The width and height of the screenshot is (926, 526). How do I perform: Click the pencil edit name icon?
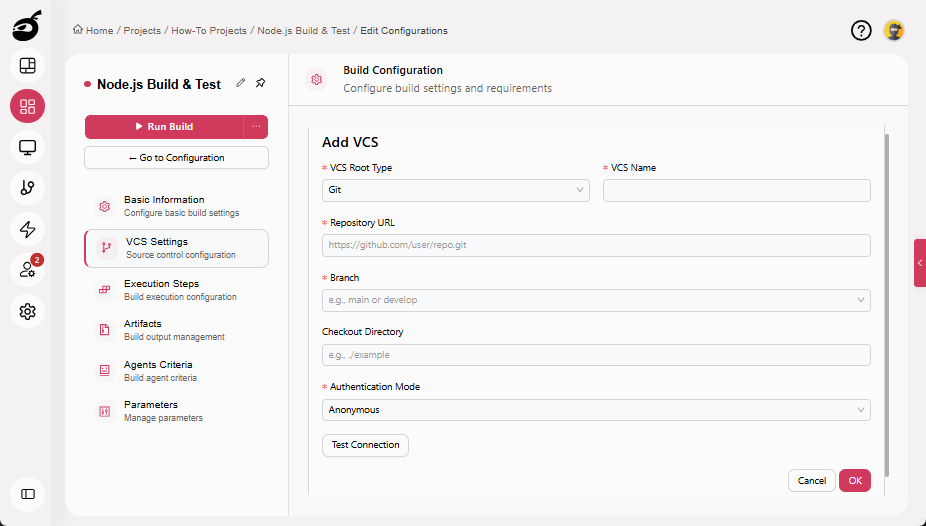tap(240, 83)
